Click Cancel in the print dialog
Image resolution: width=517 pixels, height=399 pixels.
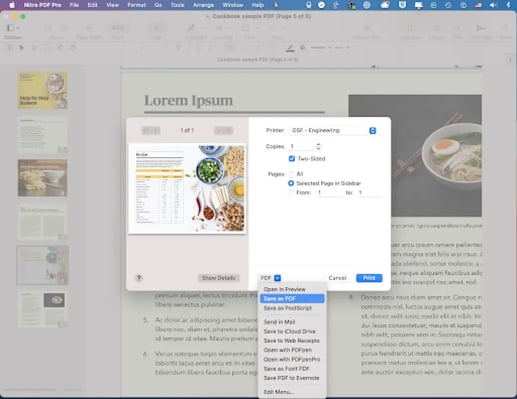pos(337,278)
